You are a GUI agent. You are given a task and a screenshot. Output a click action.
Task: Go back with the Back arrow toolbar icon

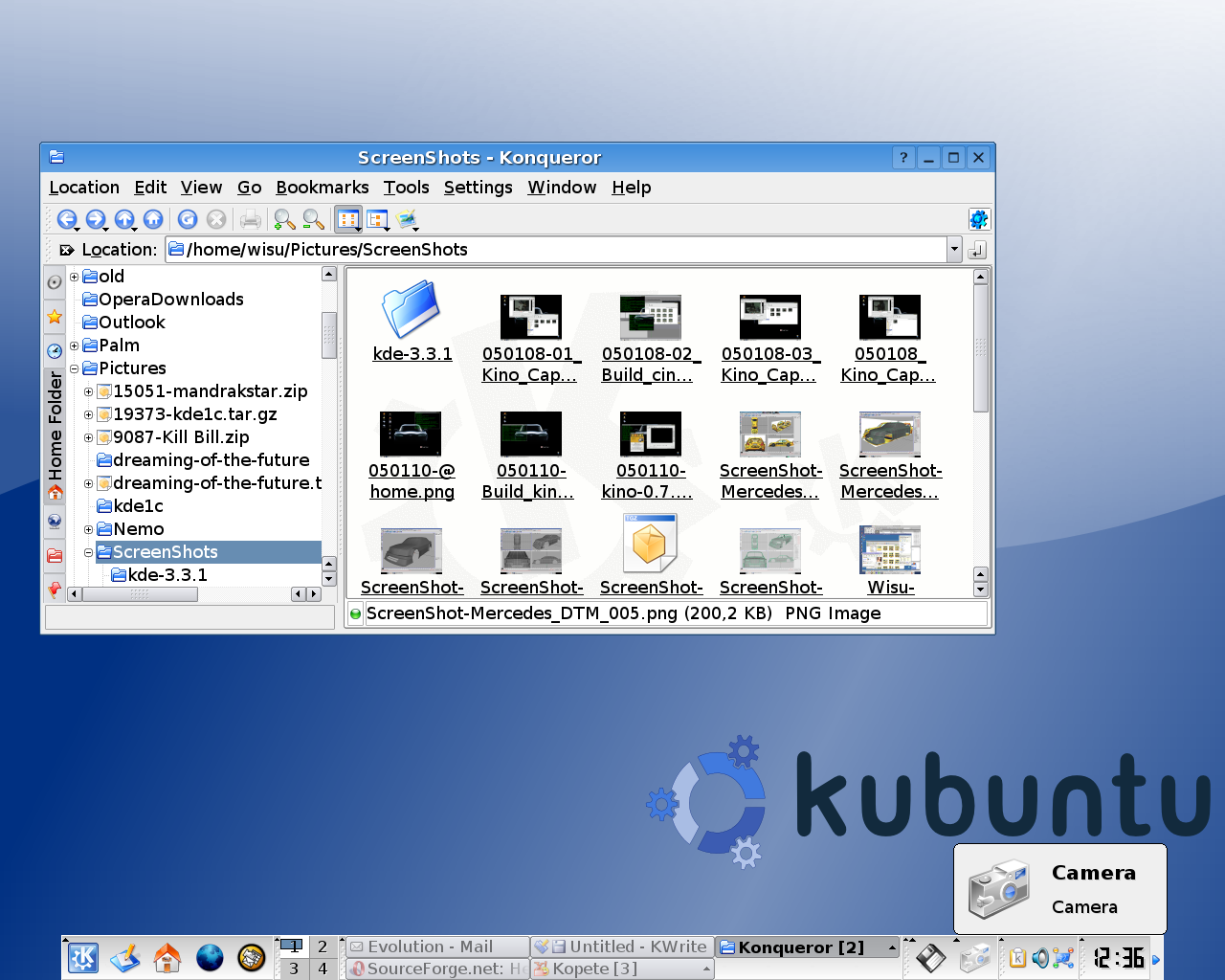[x=66, y=219]
